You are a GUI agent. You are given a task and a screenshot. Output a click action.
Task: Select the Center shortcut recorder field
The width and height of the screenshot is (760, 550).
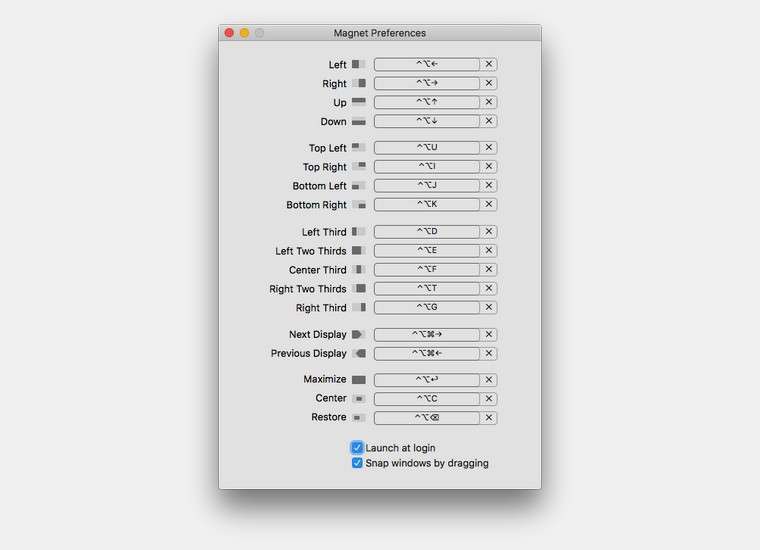coord(427,399)
